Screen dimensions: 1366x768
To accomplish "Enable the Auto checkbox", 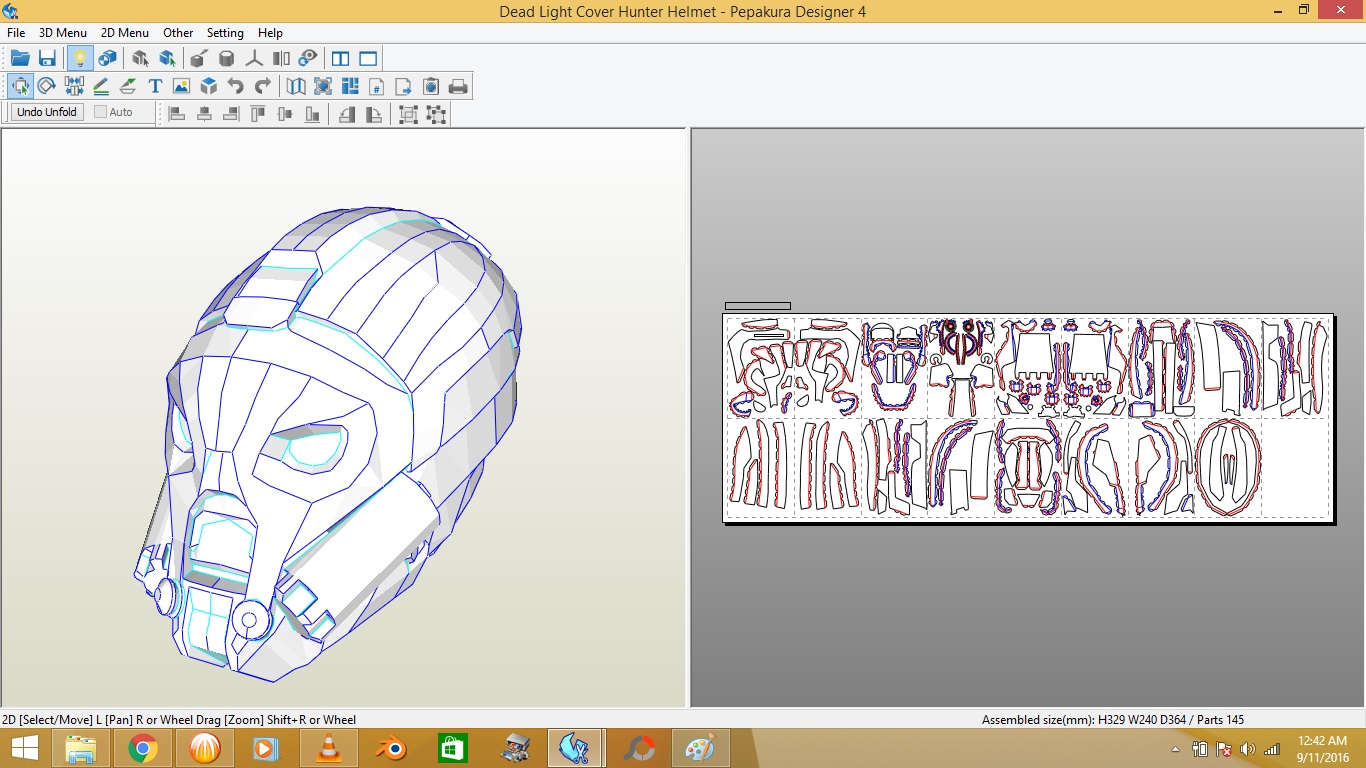I will [101, 112].
